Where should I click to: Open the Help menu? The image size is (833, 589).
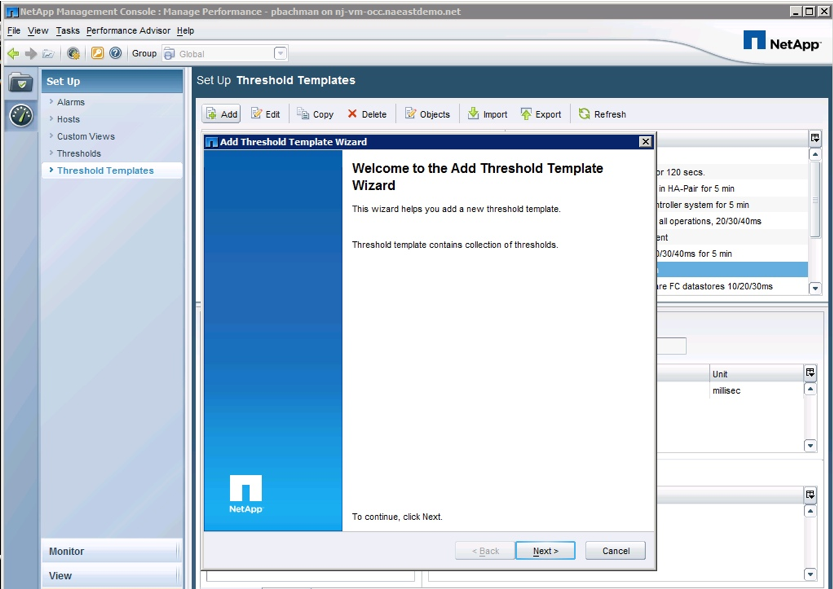click(x=185, y=31)
